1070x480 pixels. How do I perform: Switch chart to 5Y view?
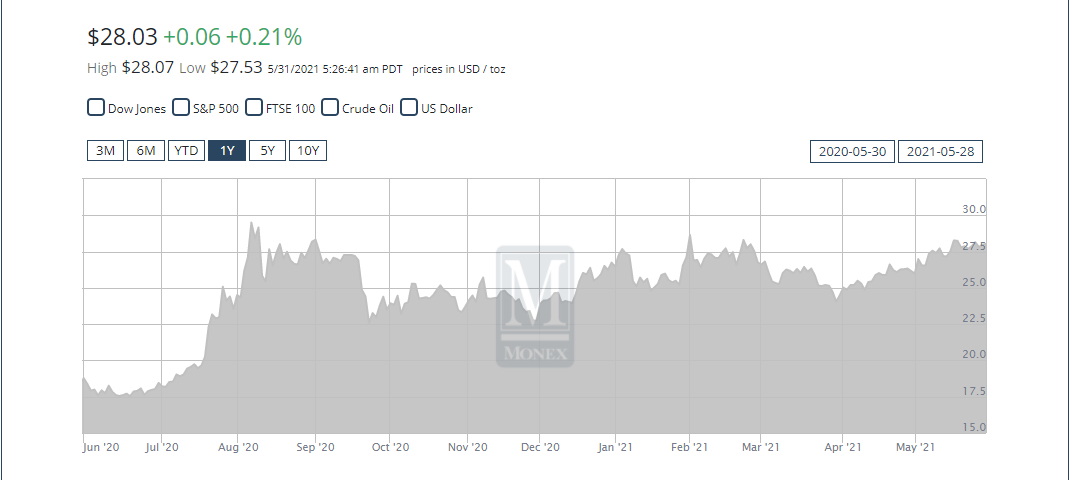[x=267, y=151]
